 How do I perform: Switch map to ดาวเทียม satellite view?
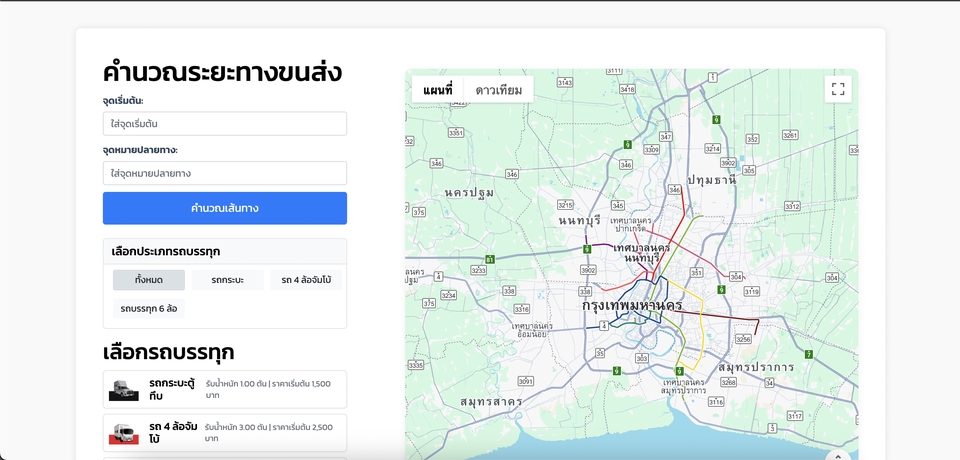pyautogui.click(x=498, y=90)
